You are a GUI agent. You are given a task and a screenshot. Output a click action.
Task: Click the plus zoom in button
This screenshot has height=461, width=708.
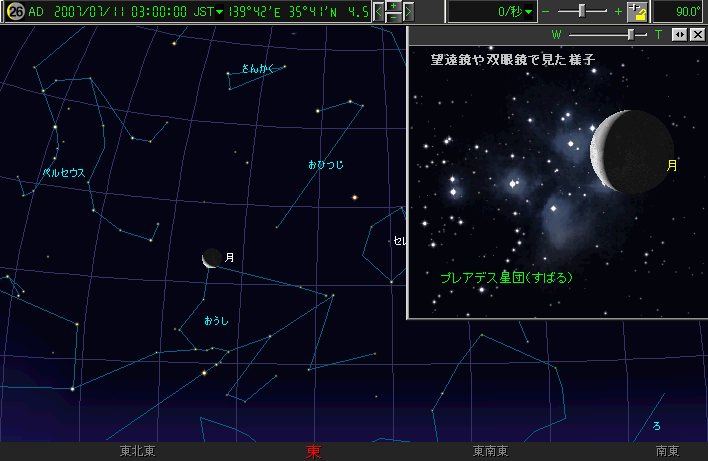618,12
